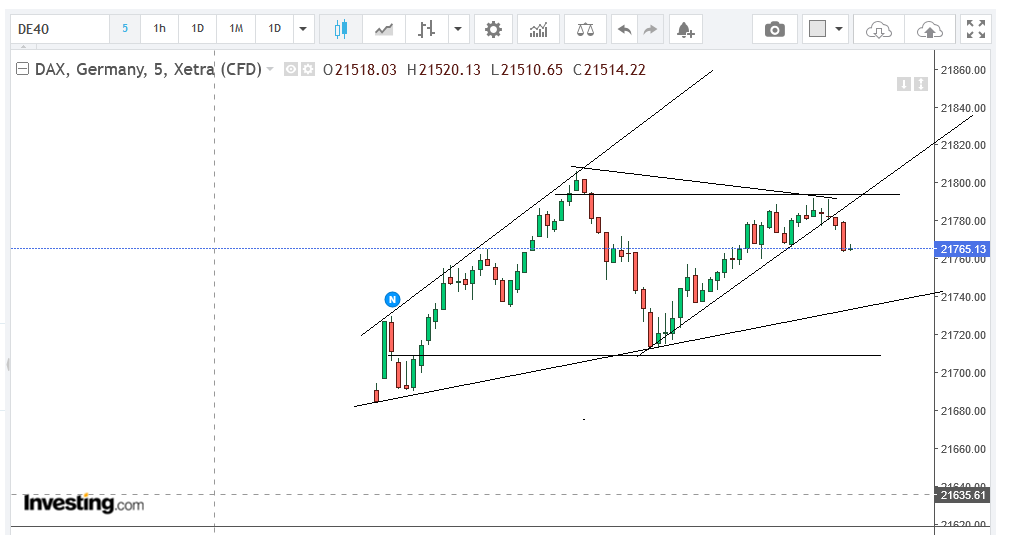
Task: Expand the DAX title dropdown arrow
Action: point(270,68)
